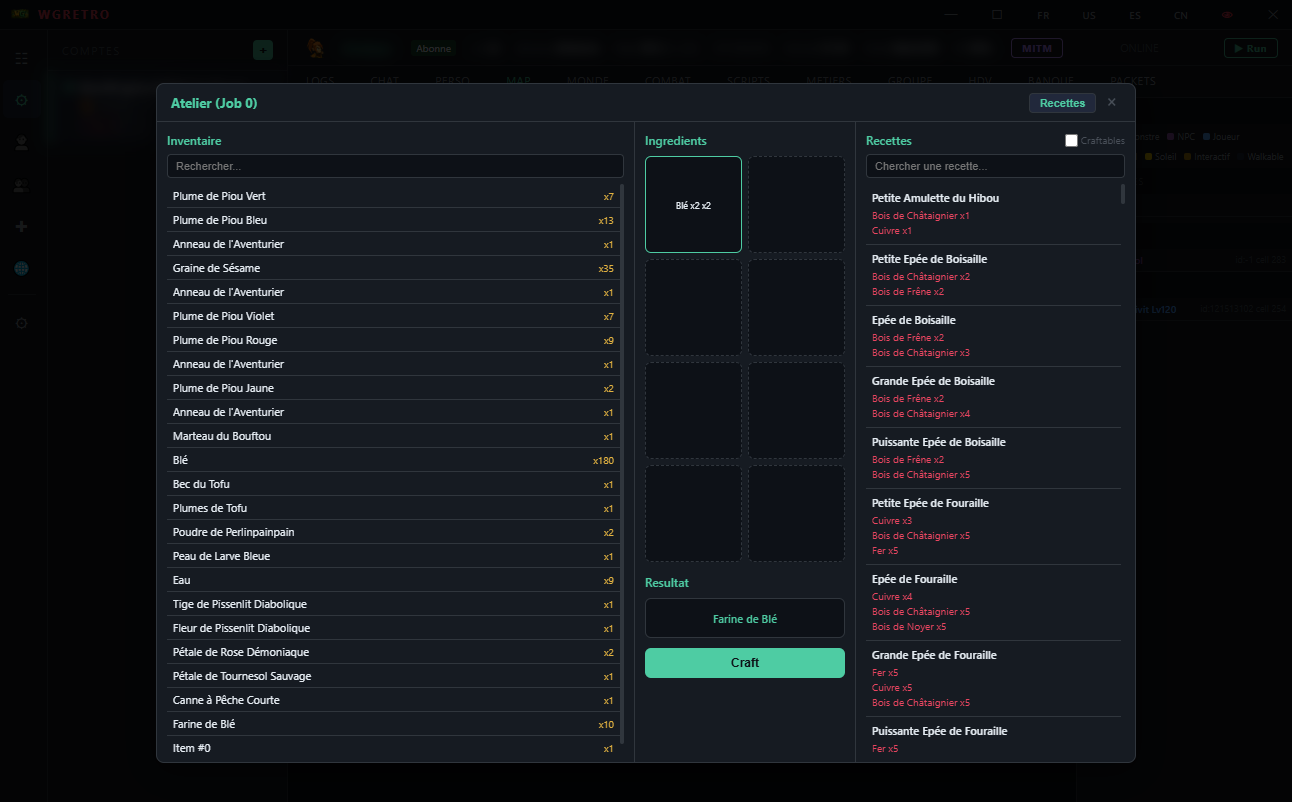Viewport: 1292px width, 802px height.
Task: Select Peau de Larve Bleue in inventory
Action: 394,556
